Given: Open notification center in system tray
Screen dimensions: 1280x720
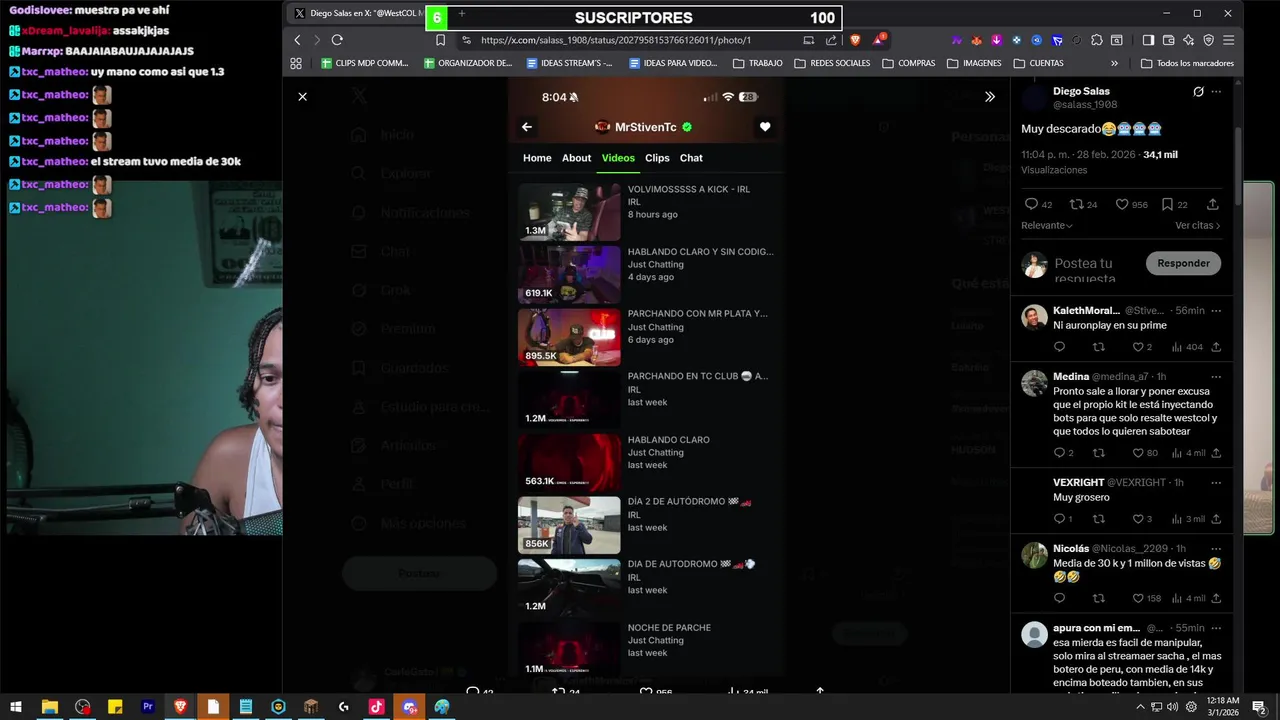Looking at the screenshot, I should click(x=1258, y=707).
